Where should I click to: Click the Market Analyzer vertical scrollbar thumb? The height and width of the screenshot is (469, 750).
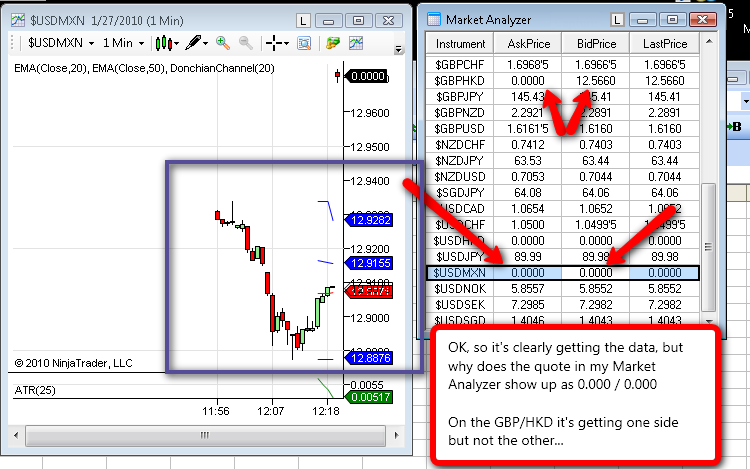[x=708, y=247]
